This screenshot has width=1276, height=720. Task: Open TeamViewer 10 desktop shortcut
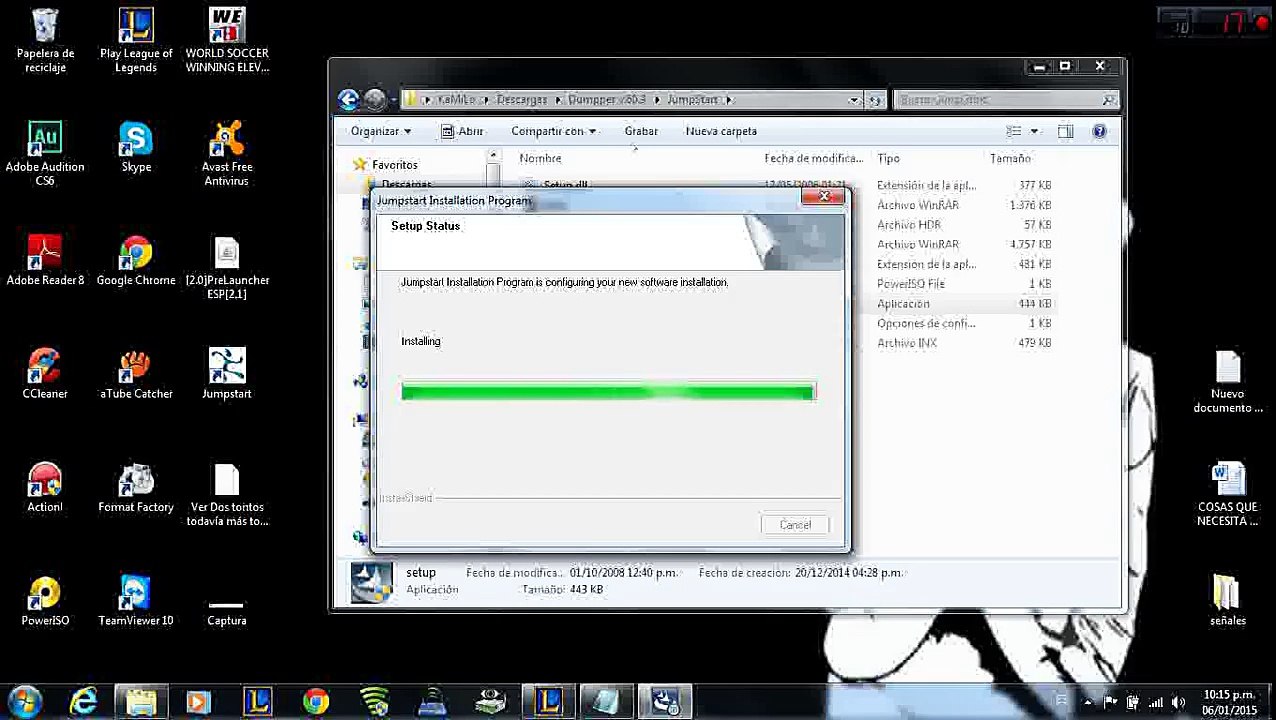[x=136, y=601]
